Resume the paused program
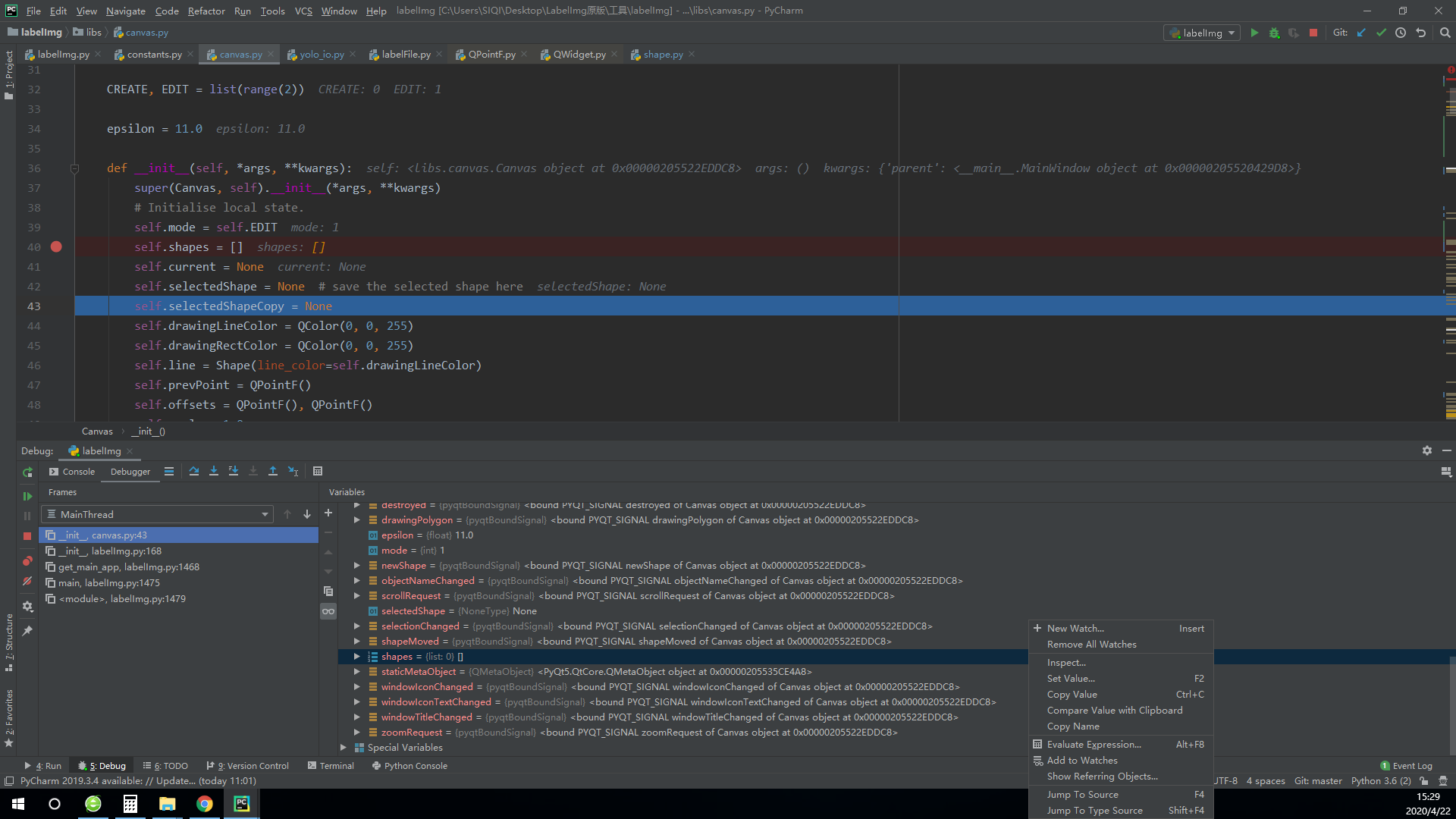Image resolution: width=1456 pixels, height=819 pixels. tap(27, 497)
